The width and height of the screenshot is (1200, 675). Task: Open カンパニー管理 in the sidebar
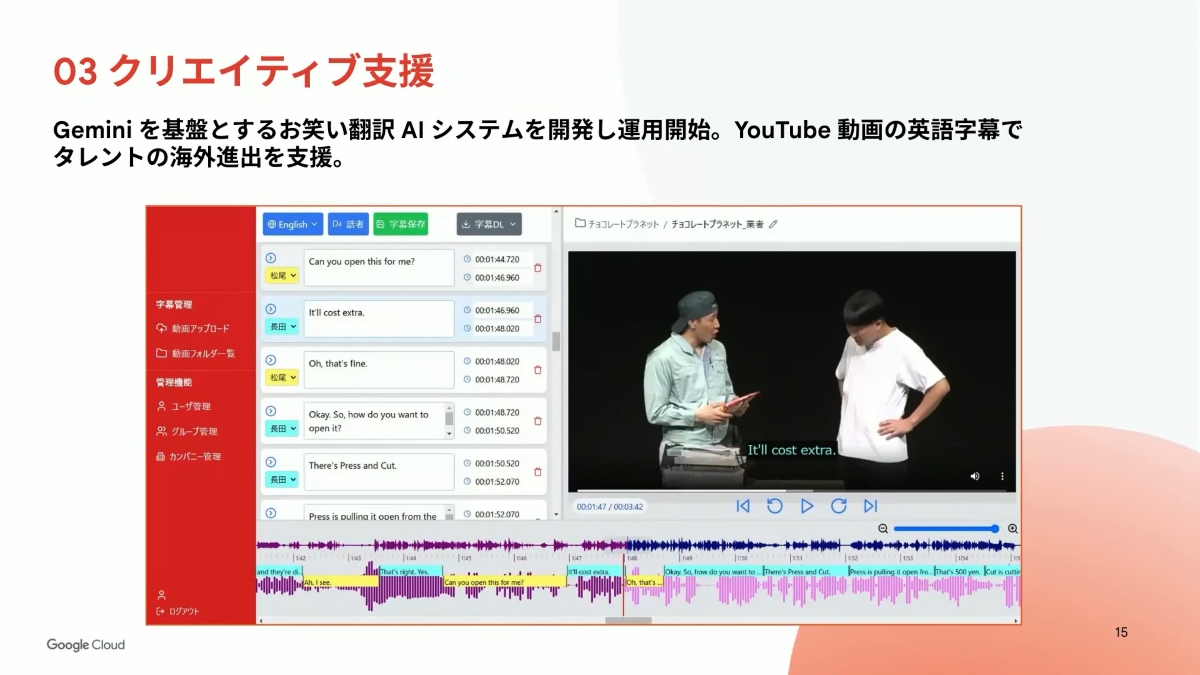click(x=188, y=456)
